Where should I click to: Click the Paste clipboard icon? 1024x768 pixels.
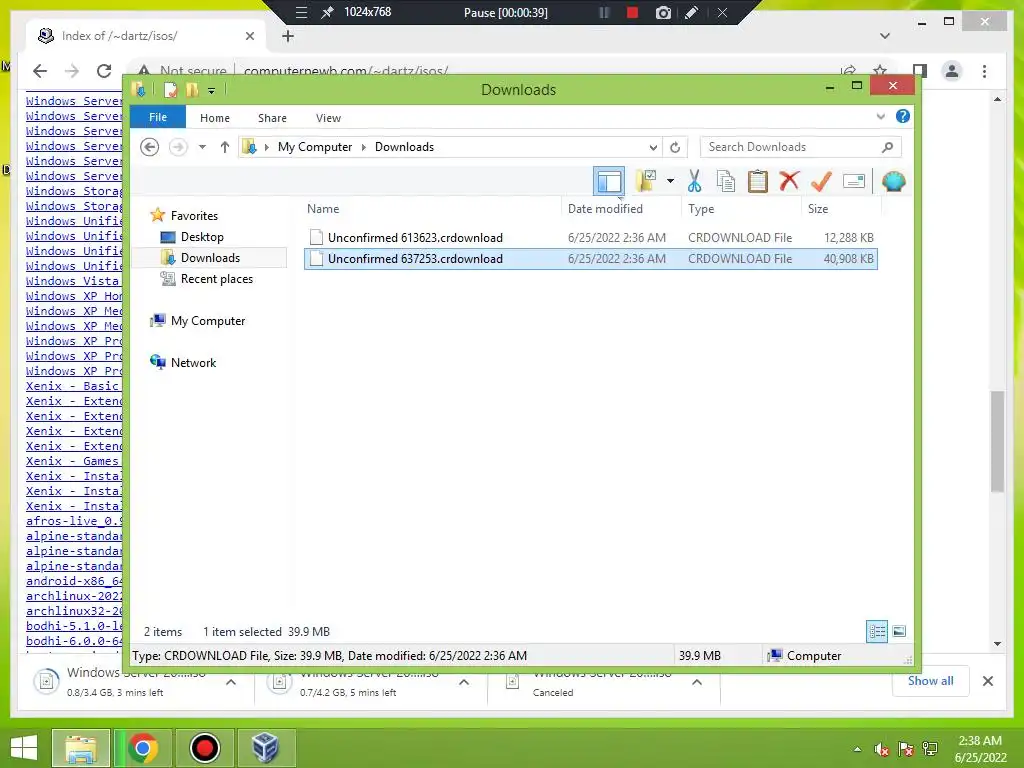pyautogui.click(x=758, y=181)
